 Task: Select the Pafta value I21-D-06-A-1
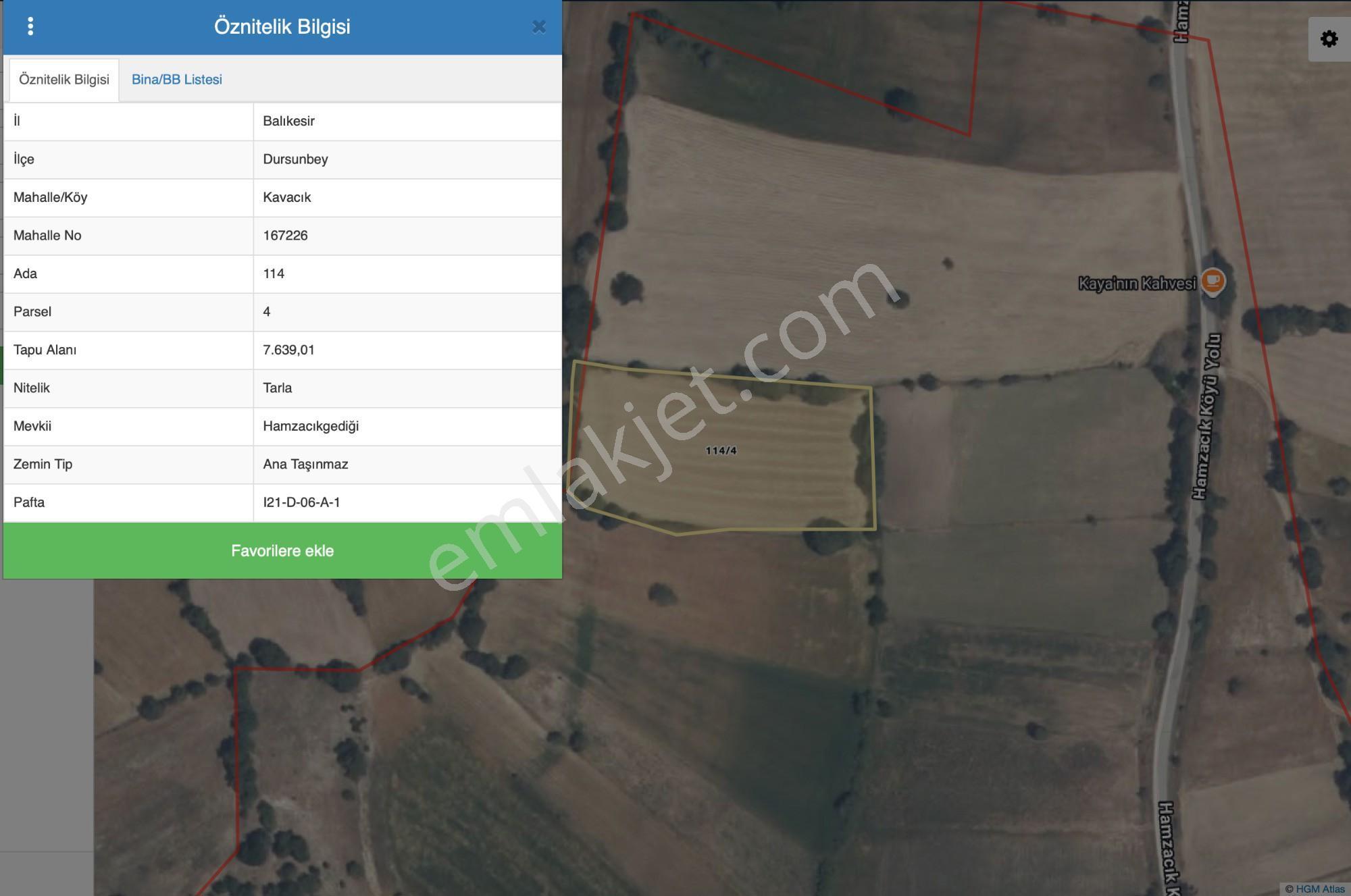pos(302,502)
